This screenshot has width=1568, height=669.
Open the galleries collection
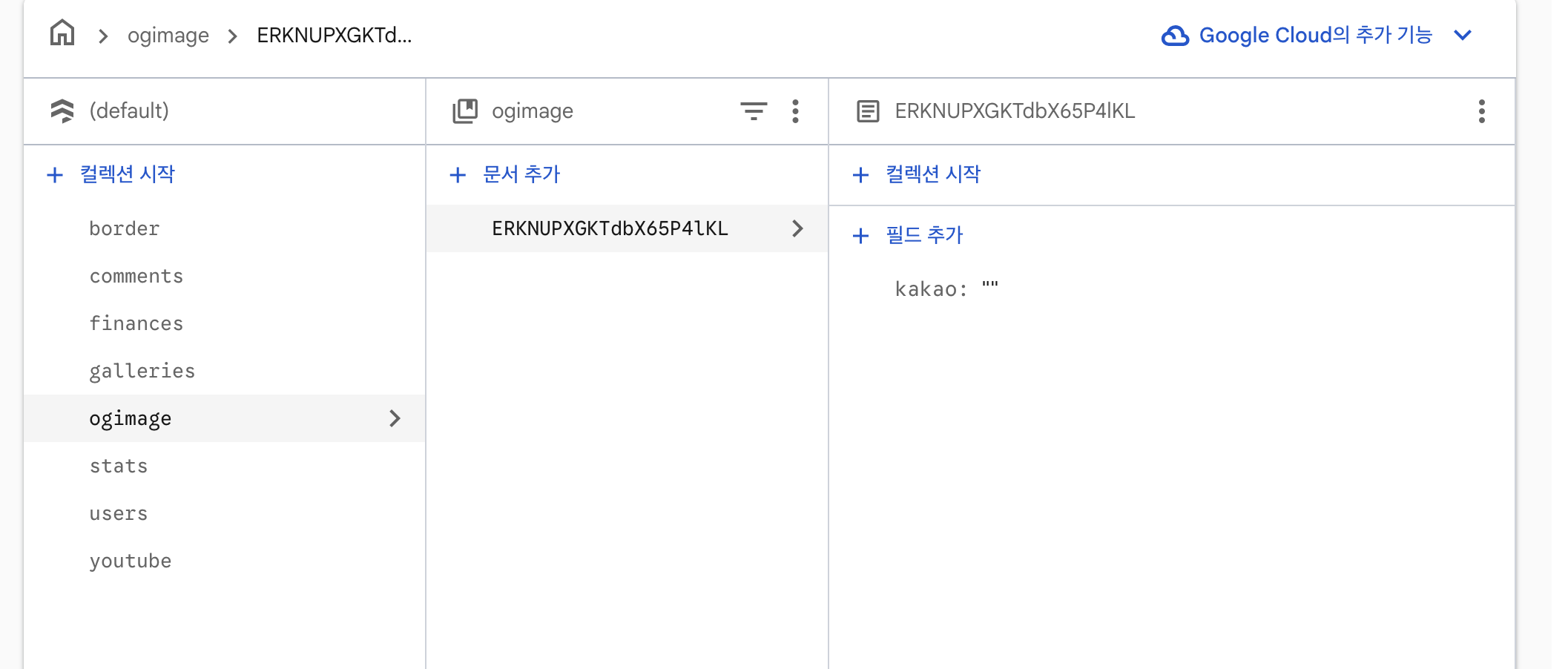tap(142, 371)
